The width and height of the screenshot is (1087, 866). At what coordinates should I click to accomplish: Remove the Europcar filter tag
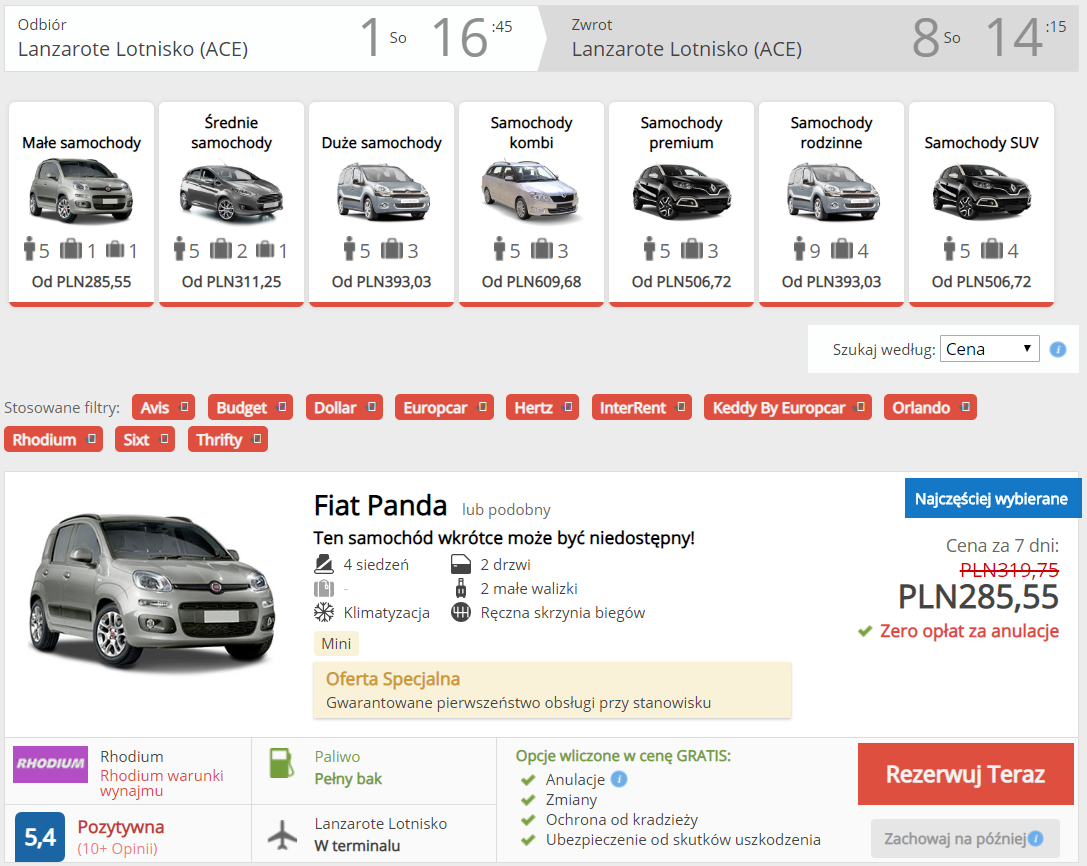(482, 407)
